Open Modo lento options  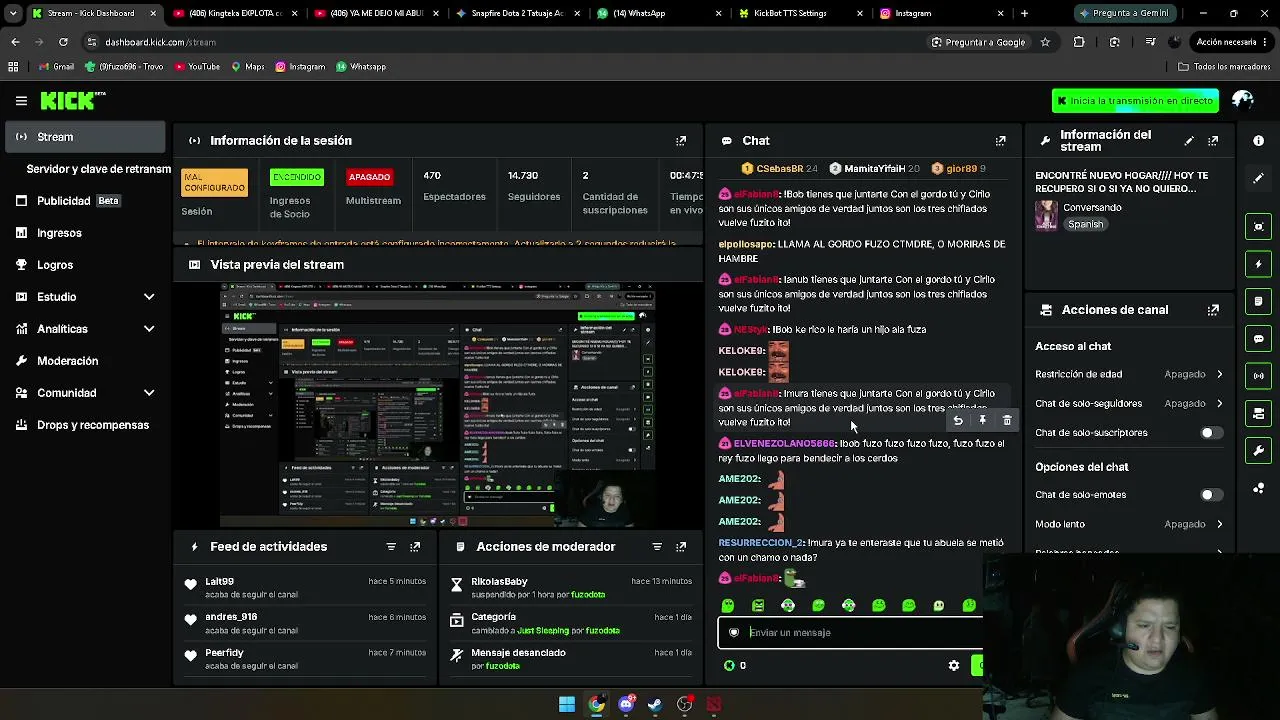1129,524
